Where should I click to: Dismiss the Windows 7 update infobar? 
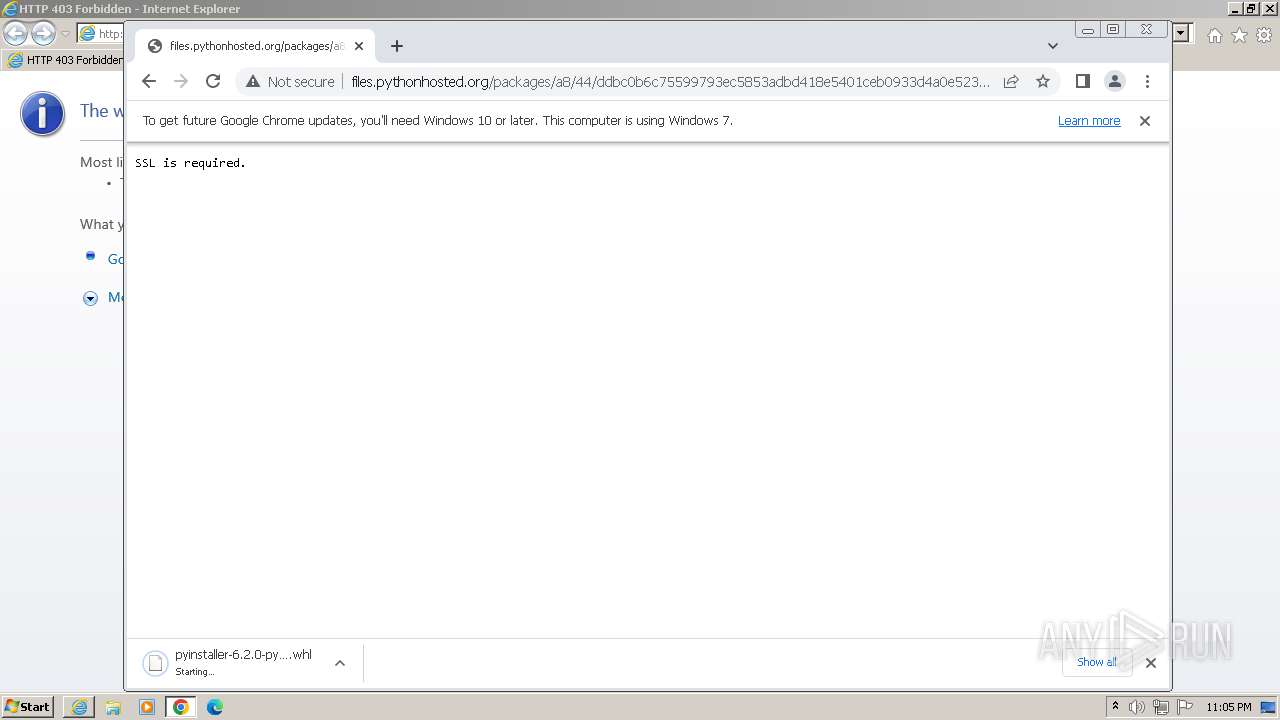[x=1145, y=120]
